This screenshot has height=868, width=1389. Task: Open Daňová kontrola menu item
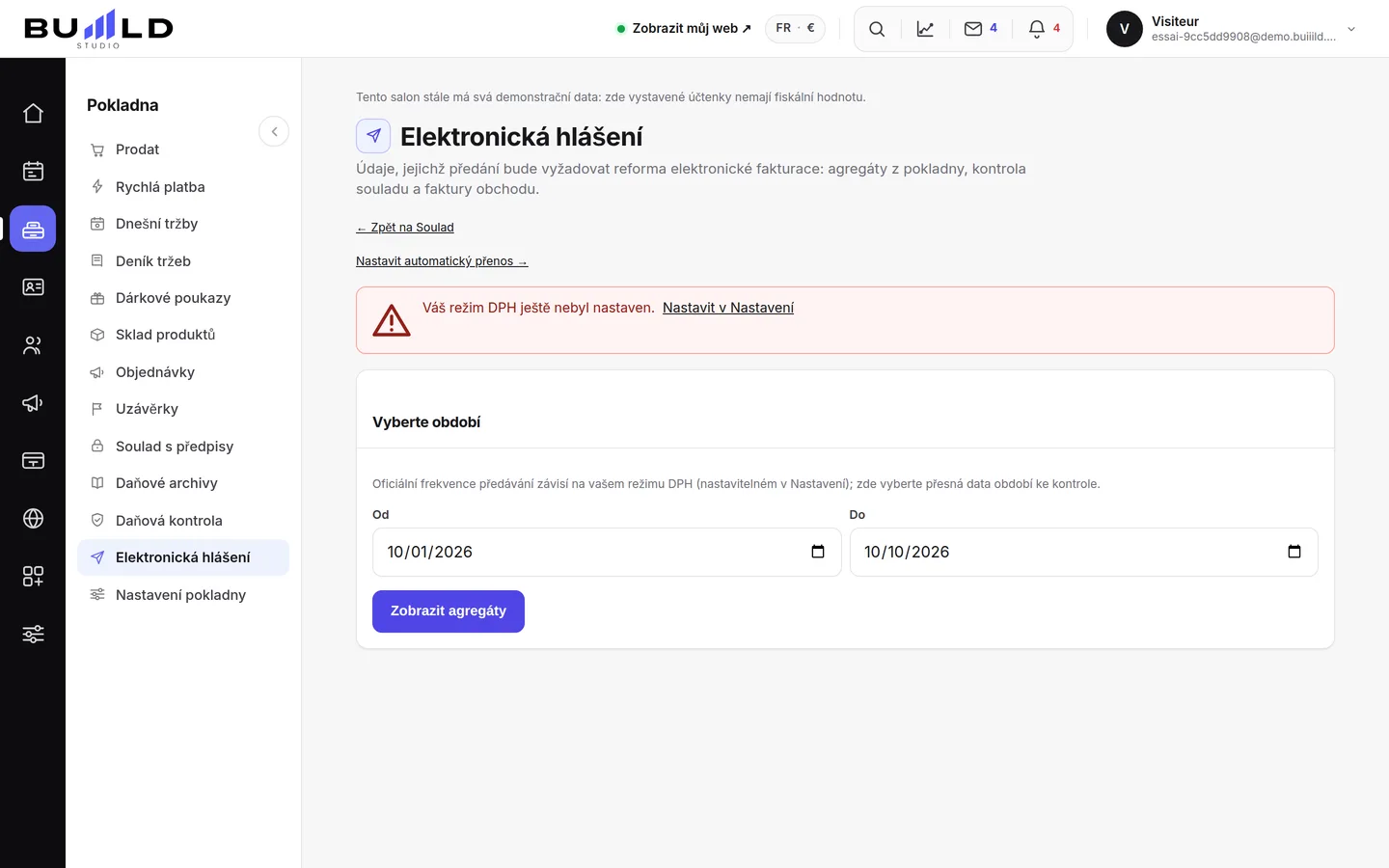pyautogui.click(x=183, y=521)
